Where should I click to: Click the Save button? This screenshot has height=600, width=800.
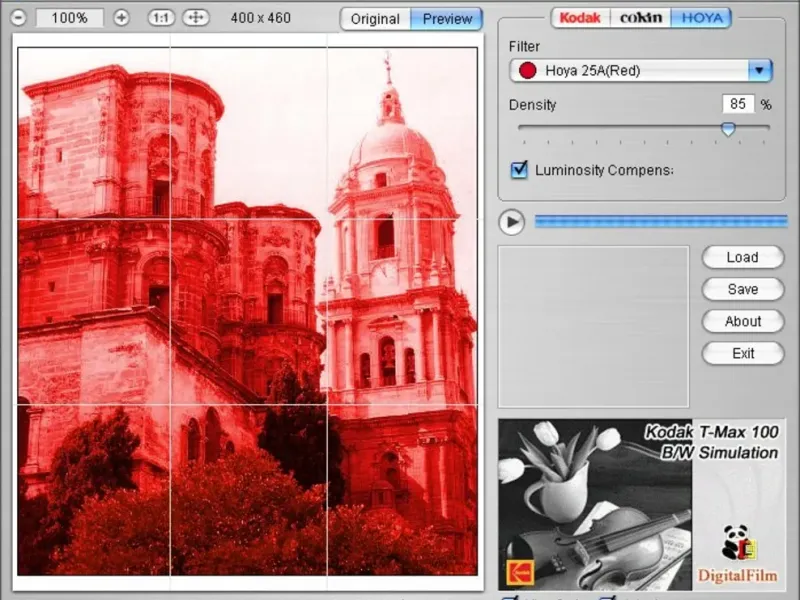(742, 289)
